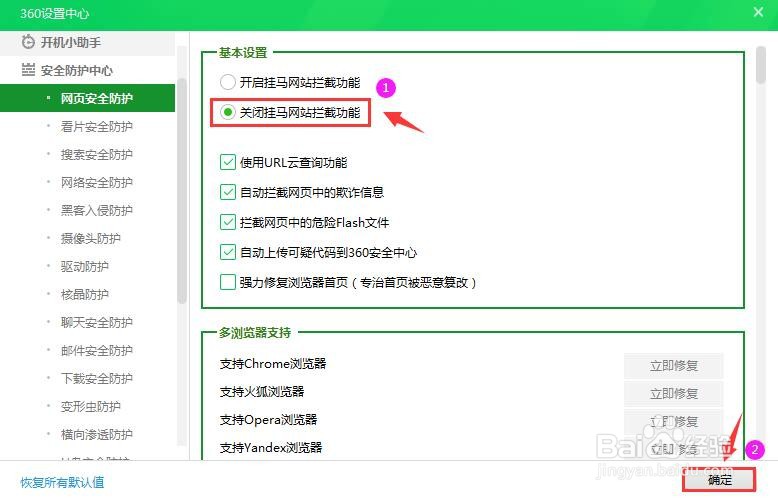The image size is (778, 498).
Task: Click the 开机小助手 clock icon
Action: click(x=28, y=42)
